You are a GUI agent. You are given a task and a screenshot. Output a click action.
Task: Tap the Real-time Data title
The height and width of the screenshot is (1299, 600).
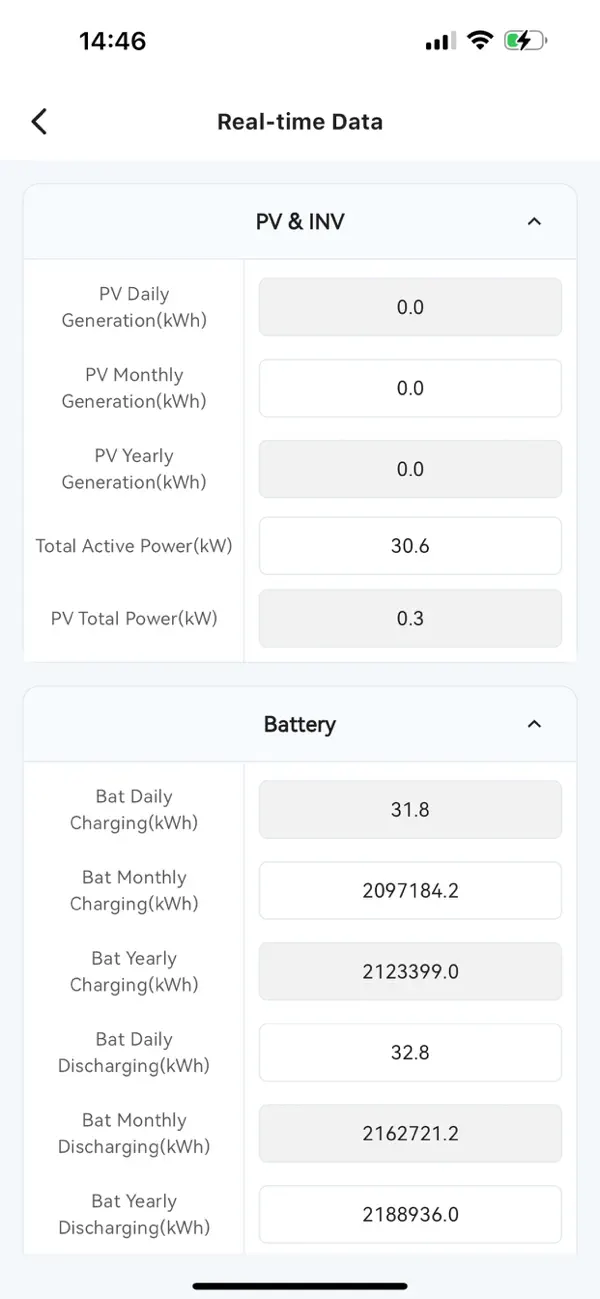tap(300, 121)
